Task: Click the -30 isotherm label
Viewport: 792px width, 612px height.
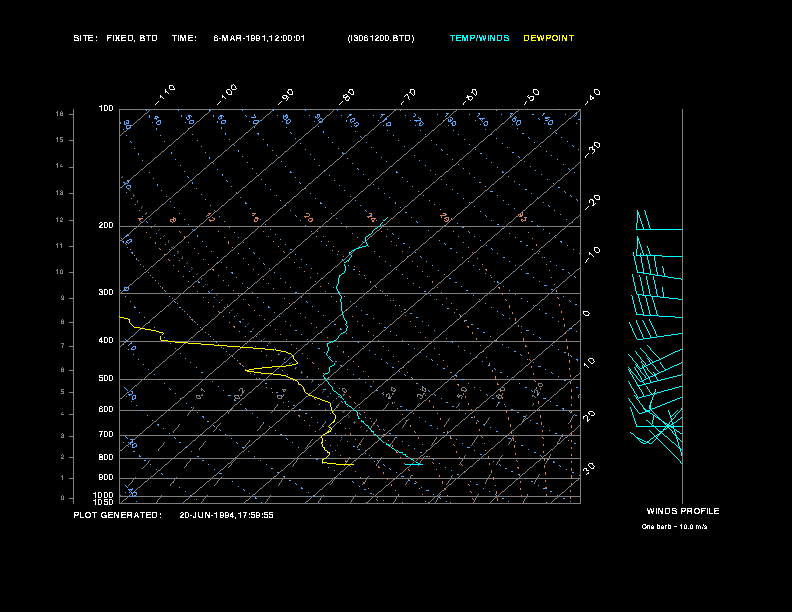Action: pyautogui.click(x=592, y=150)
